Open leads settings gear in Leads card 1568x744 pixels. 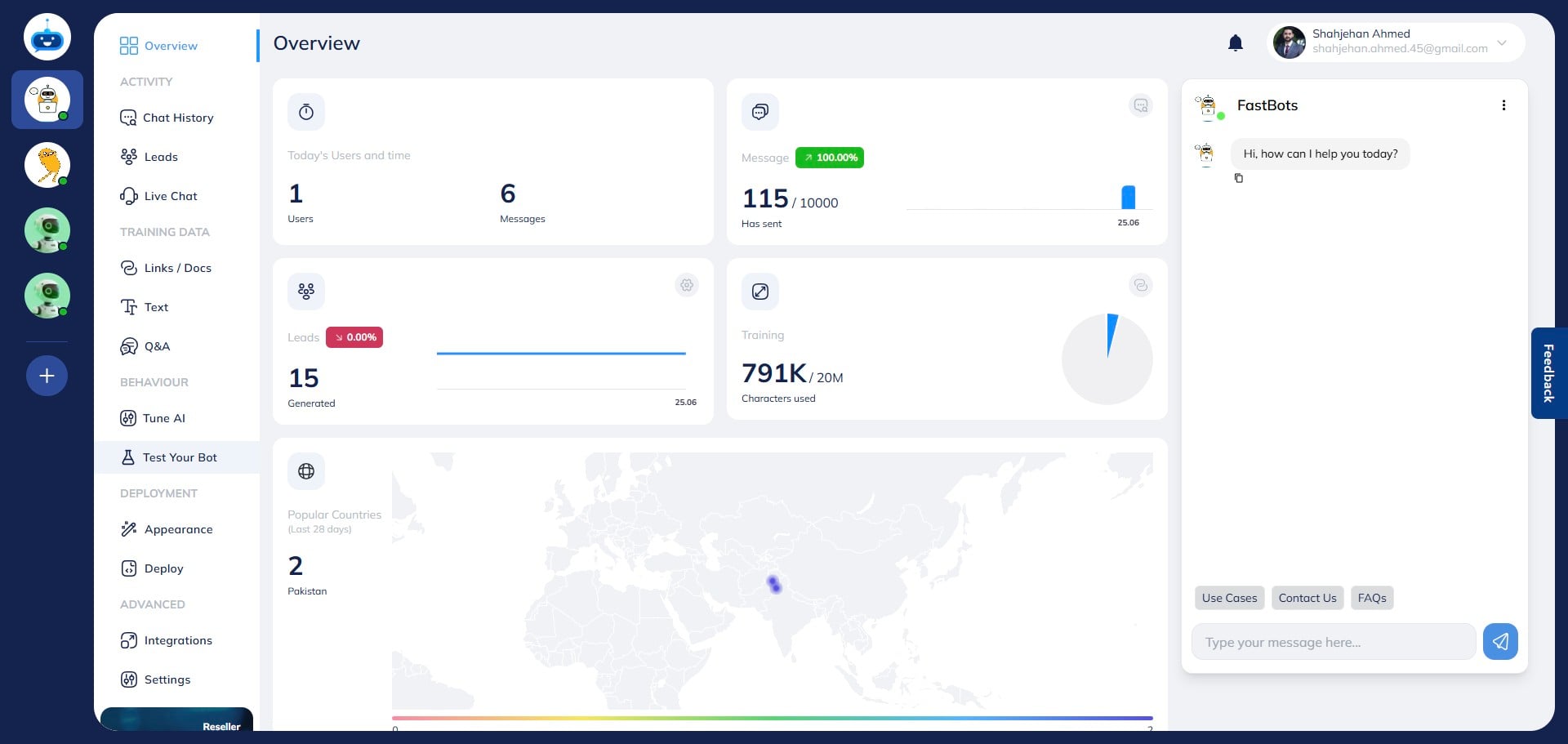point(687,285)
